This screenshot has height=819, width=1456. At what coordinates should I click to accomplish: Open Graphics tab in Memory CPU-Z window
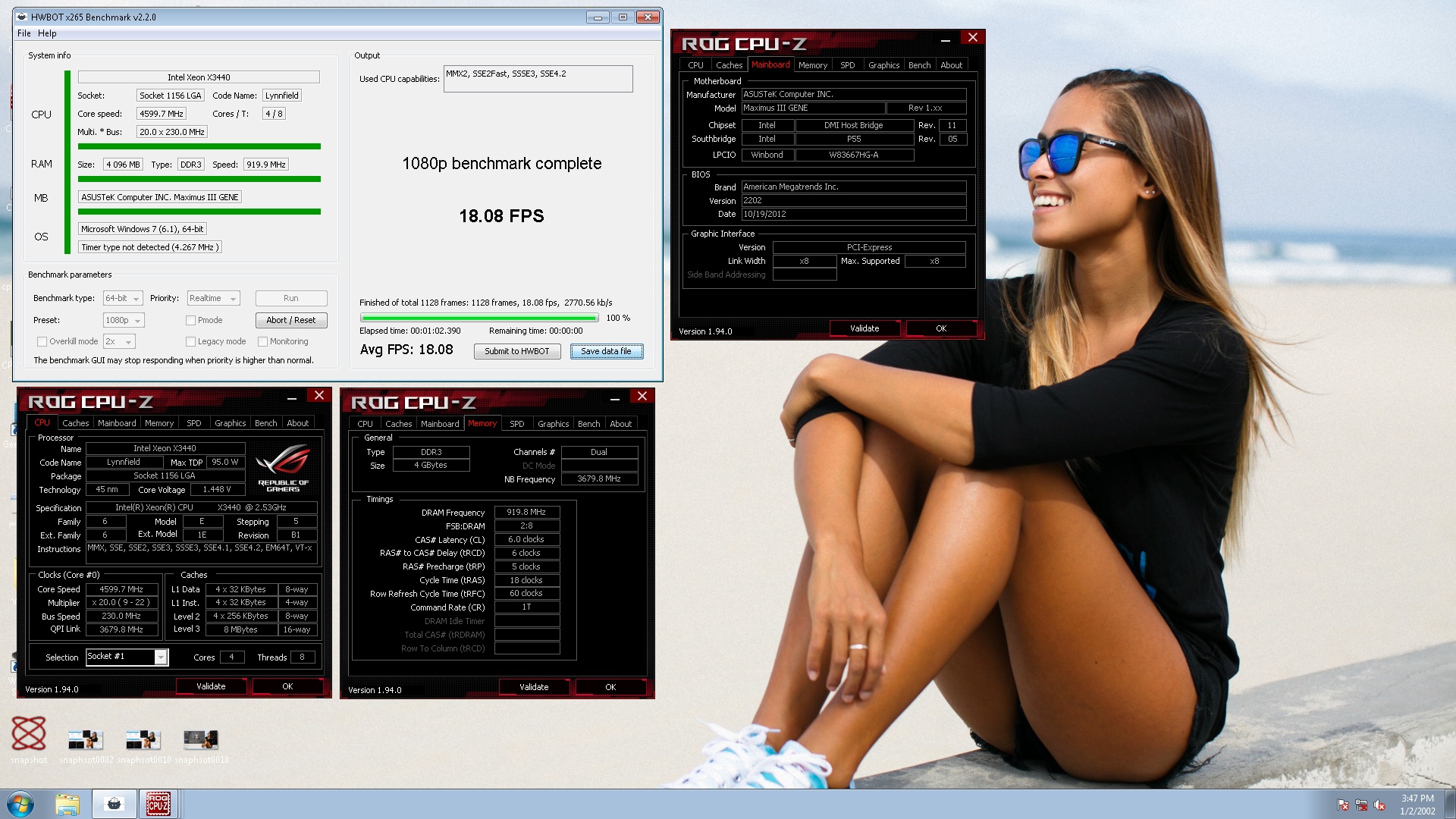point(553,424)
